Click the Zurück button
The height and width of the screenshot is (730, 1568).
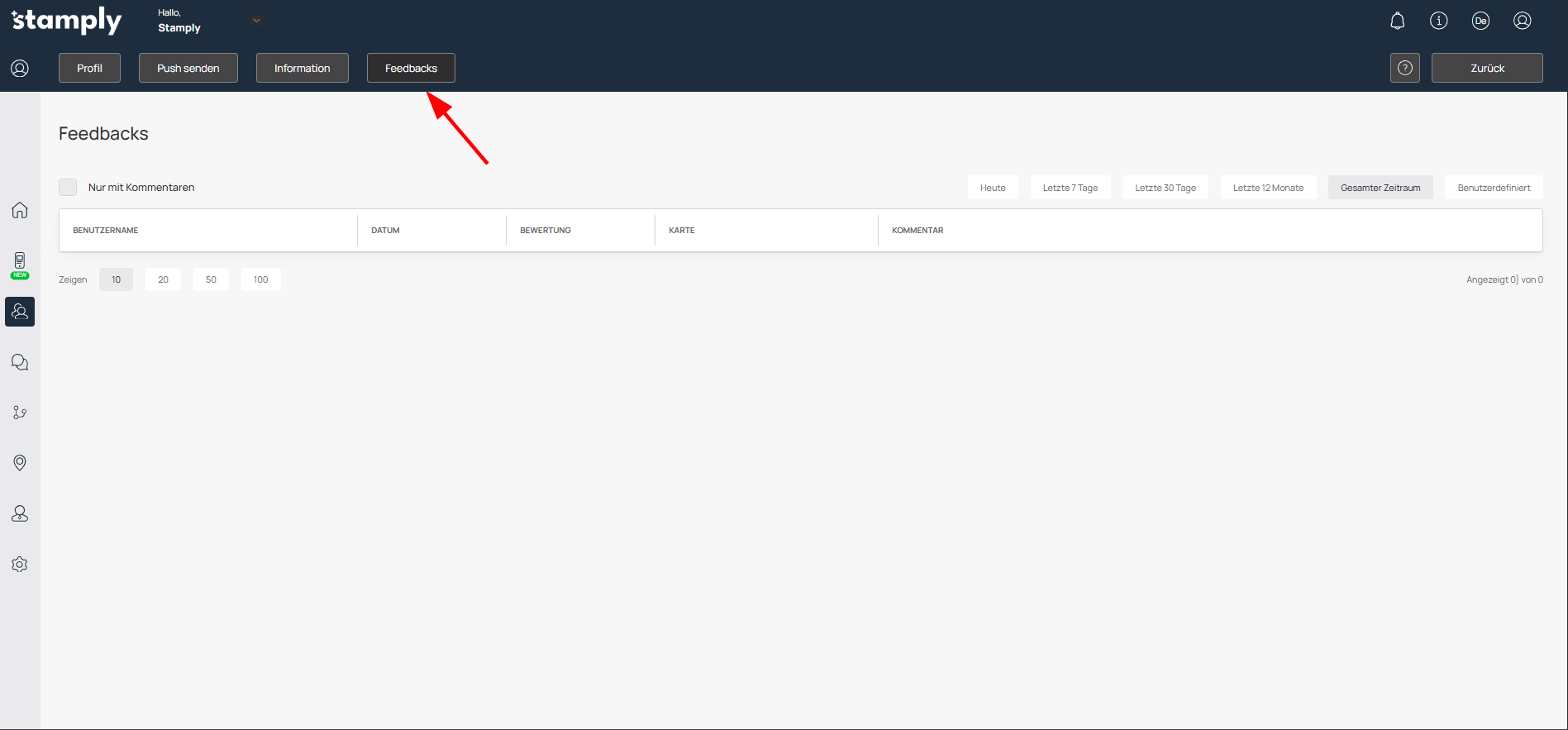pos(1486,68)
